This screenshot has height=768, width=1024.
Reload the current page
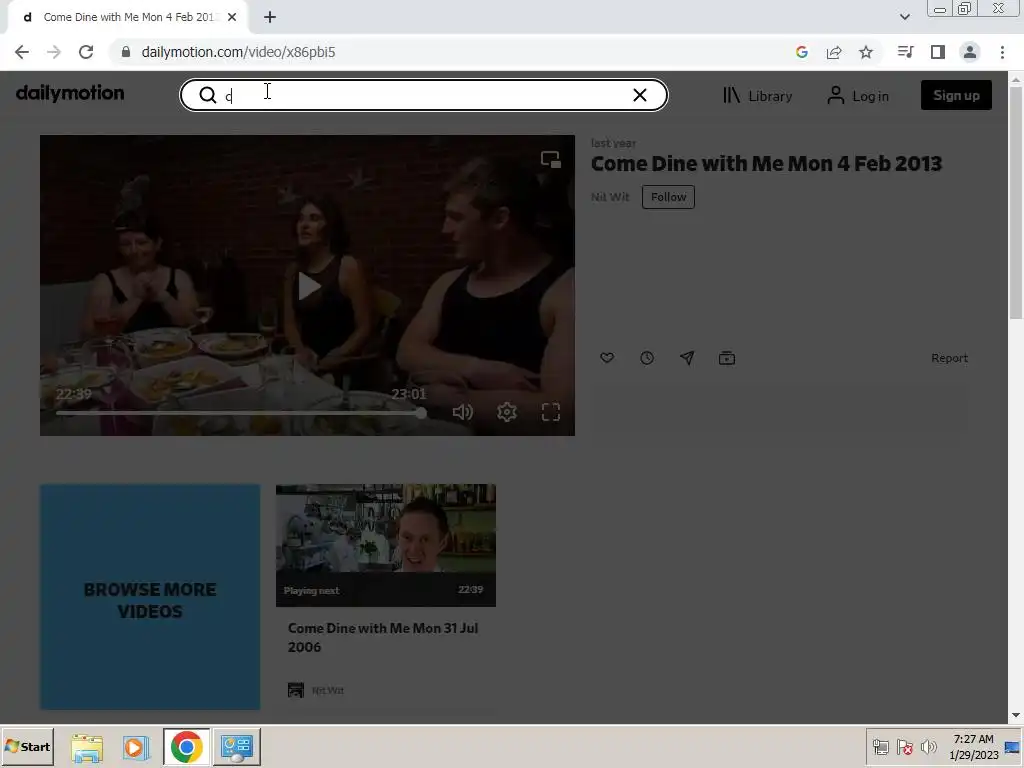click(x=86, y=52)
